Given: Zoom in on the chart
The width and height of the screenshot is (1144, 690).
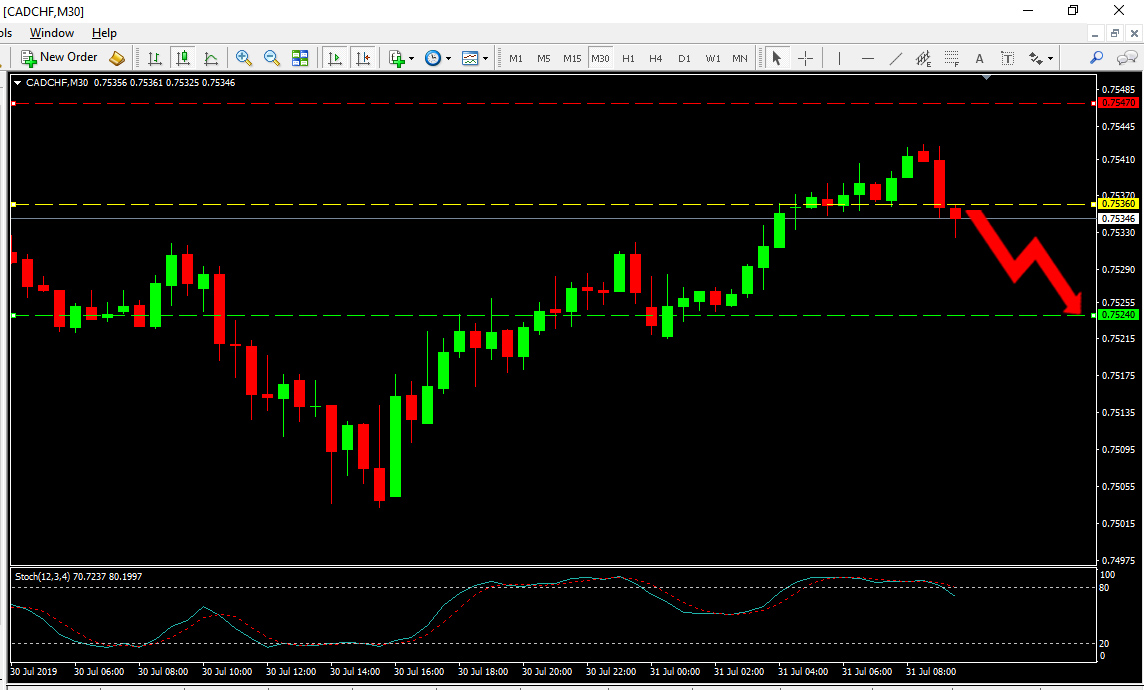Looking at the screenshot, I should coord(244,58).
